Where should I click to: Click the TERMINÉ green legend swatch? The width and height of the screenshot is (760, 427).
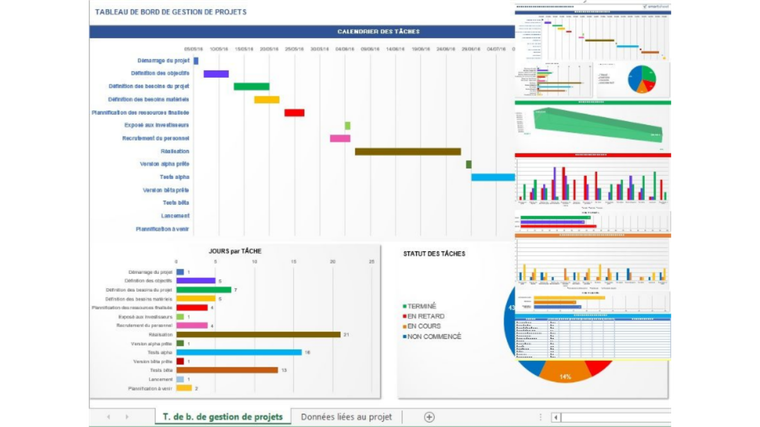404,306
